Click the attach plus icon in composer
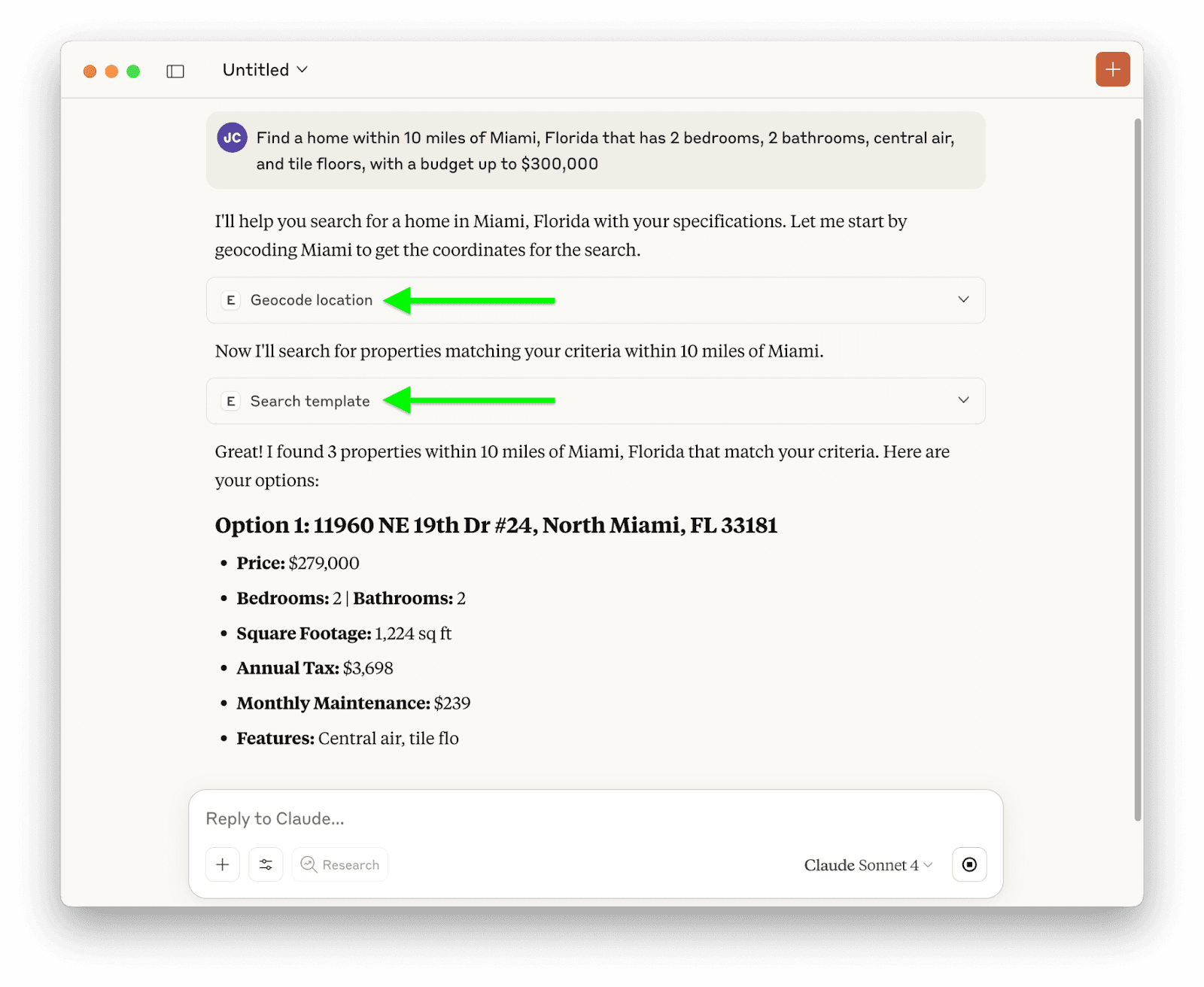1204x987 pixels. pyautogui.click(x=223, y=864)
